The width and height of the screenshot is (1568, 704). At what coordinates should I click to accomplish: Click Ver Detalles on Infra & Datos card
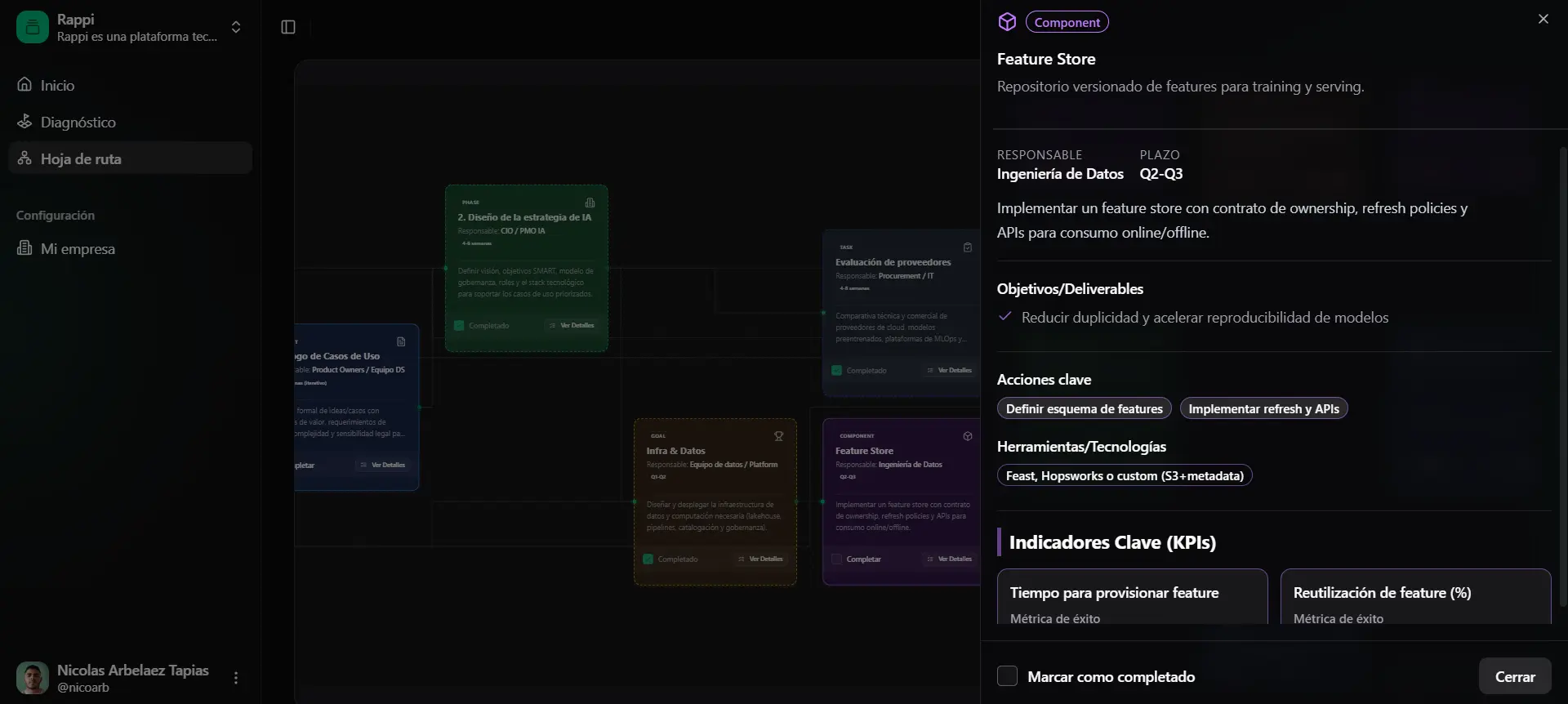760,559
